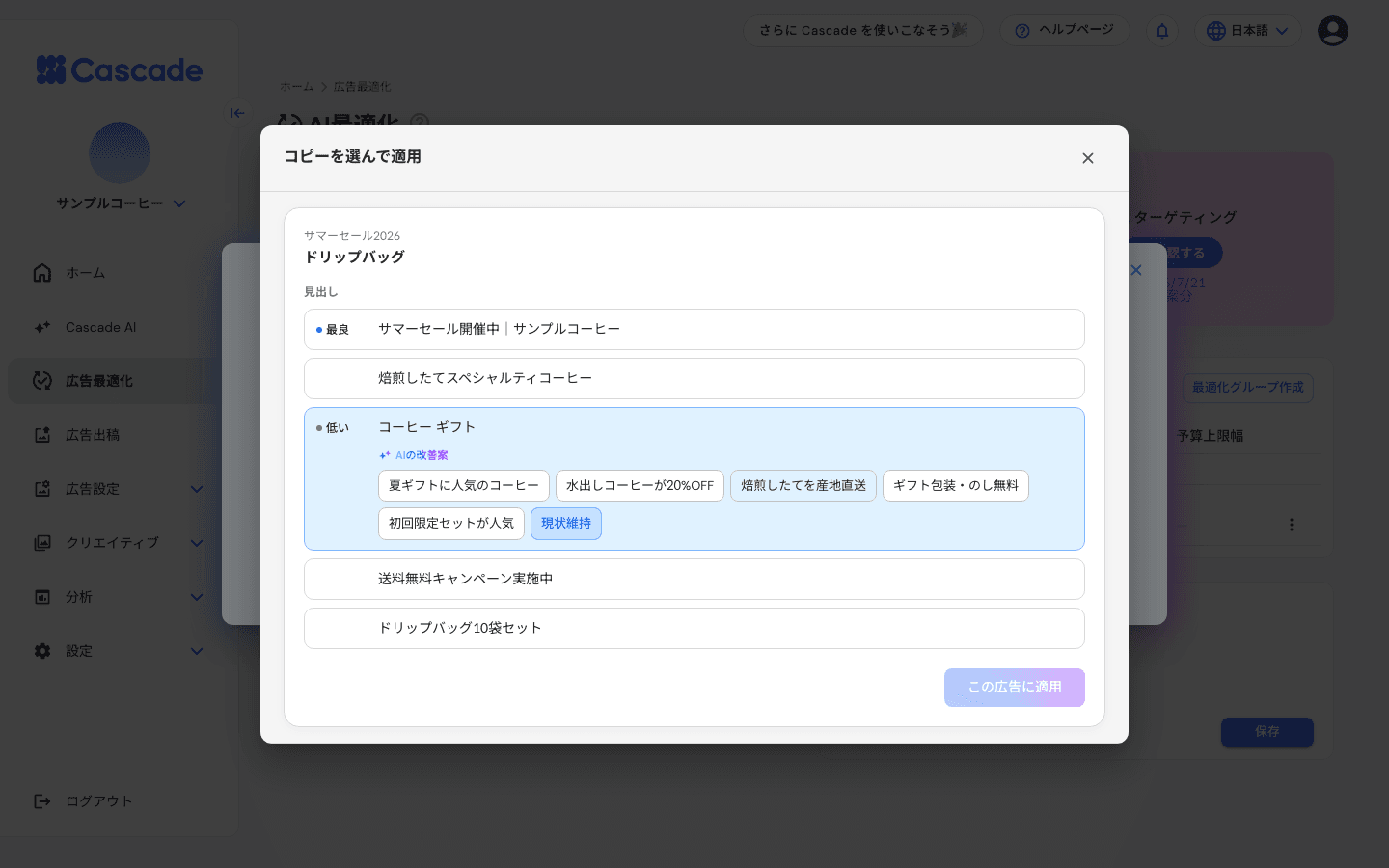Choose suggestion ギフト包装・のし無料
Image resolution: width=1389 pixels, height=868 pixels.
click(956, 486)
